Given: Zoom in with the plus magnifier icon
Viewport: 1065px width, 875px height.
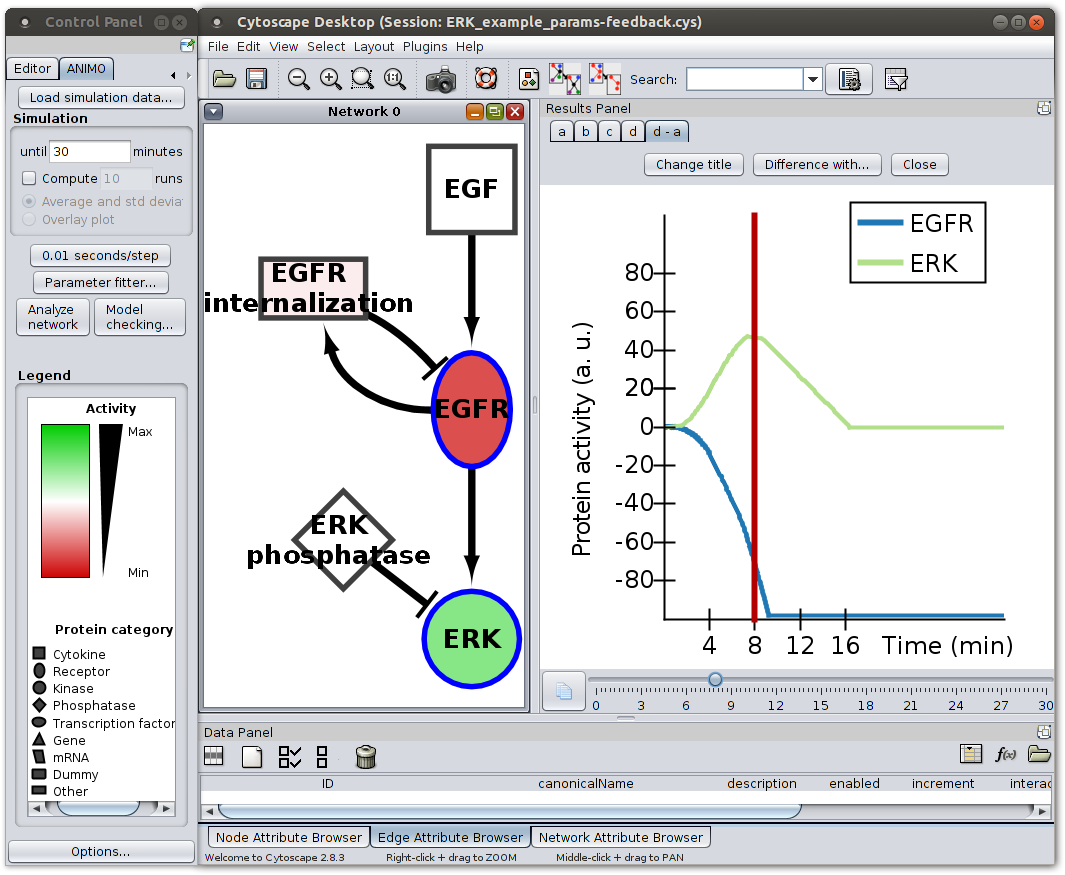Looking at the screenshot, I should (x=330, y=79).
